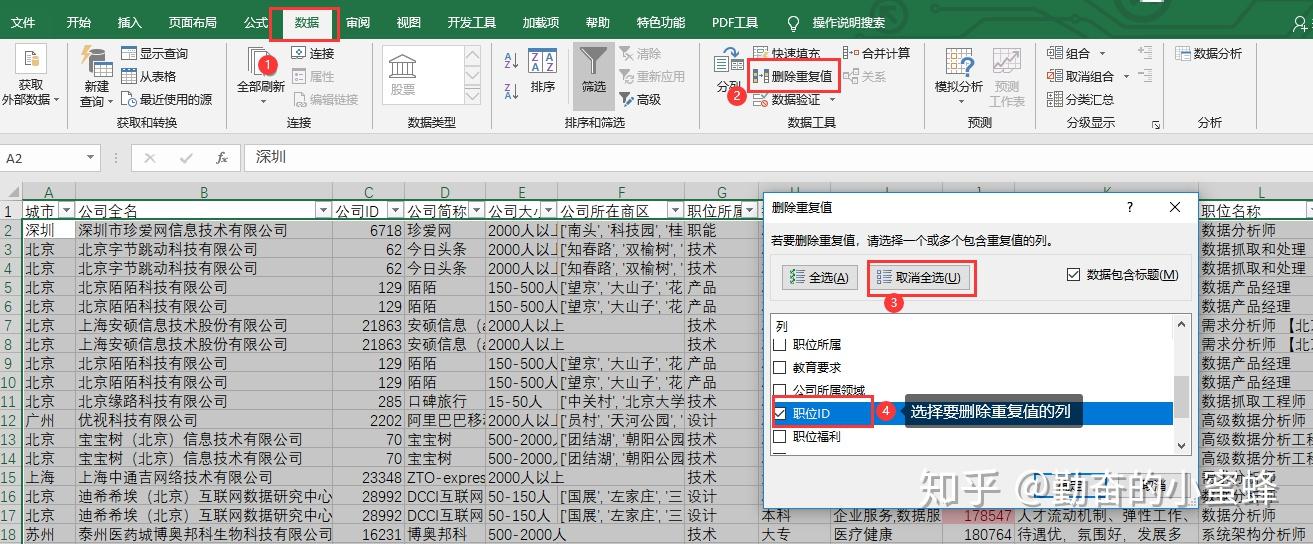Image resolution: width=1313 pixels, height=544 pixels.
Task: Open the 公司全名 column filter dropdown
Action: point(323,211)
